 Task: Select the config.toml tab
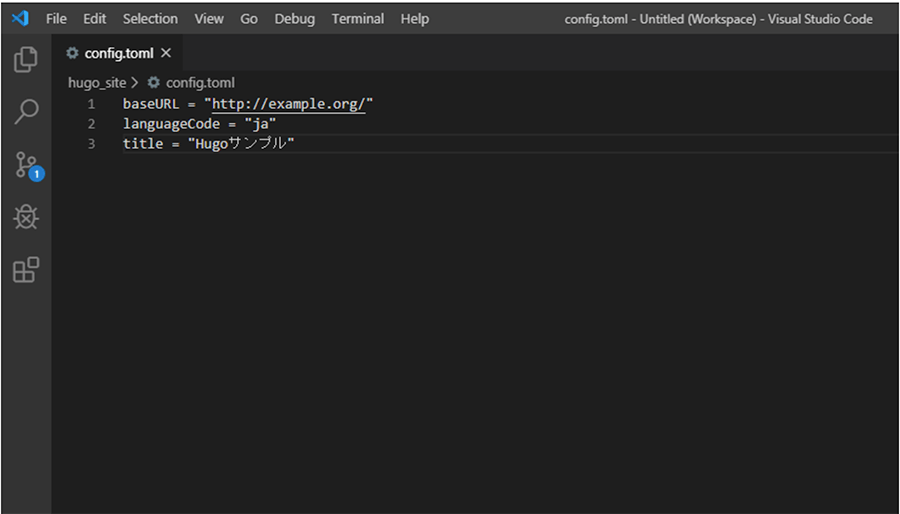pos(119,53)
